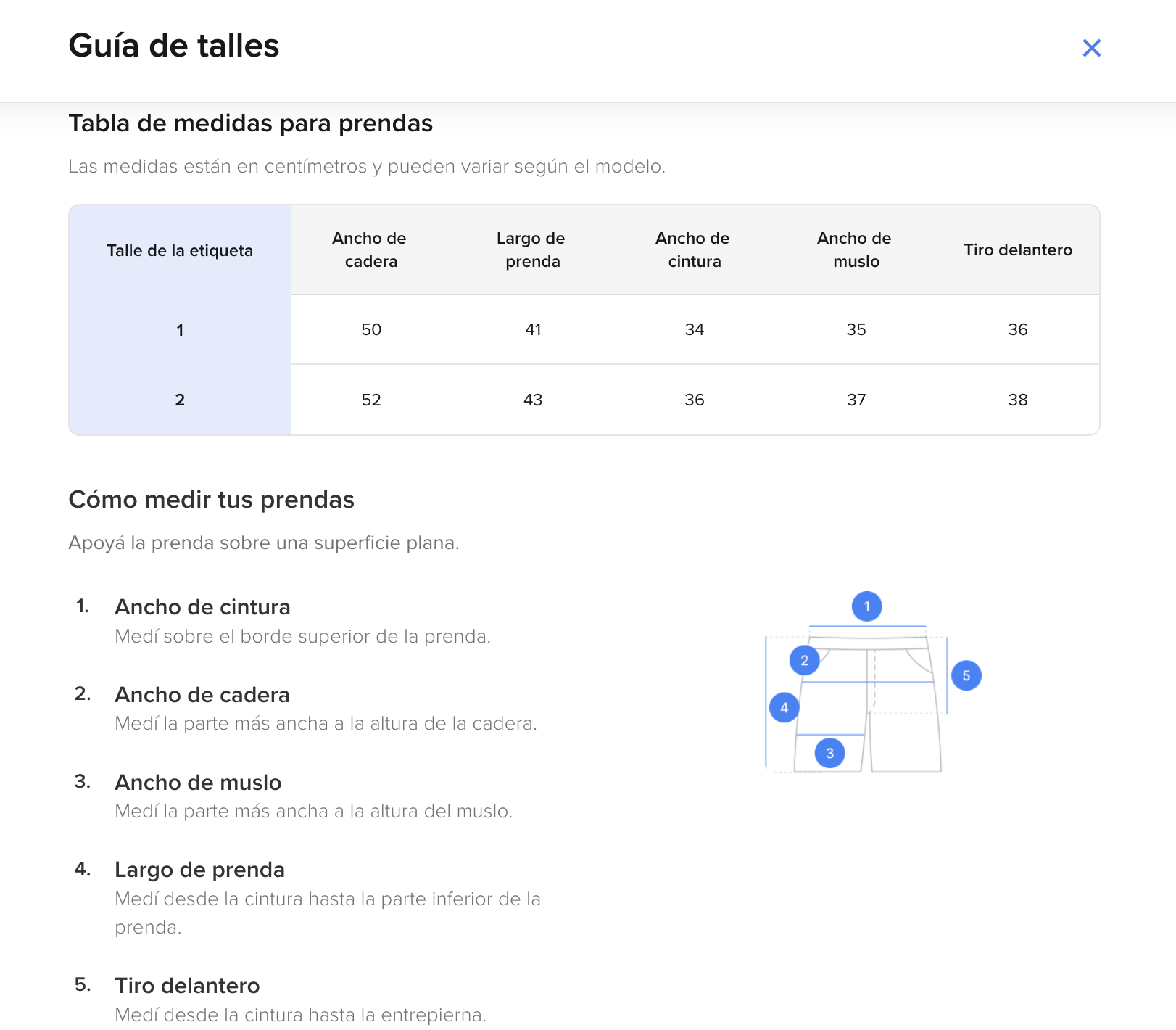Image resolution: width=1176 pixels, height=1030 pixels.
Task: Click 'Ancho de cintura' instruction heading
Action: (x=202, y=607)
